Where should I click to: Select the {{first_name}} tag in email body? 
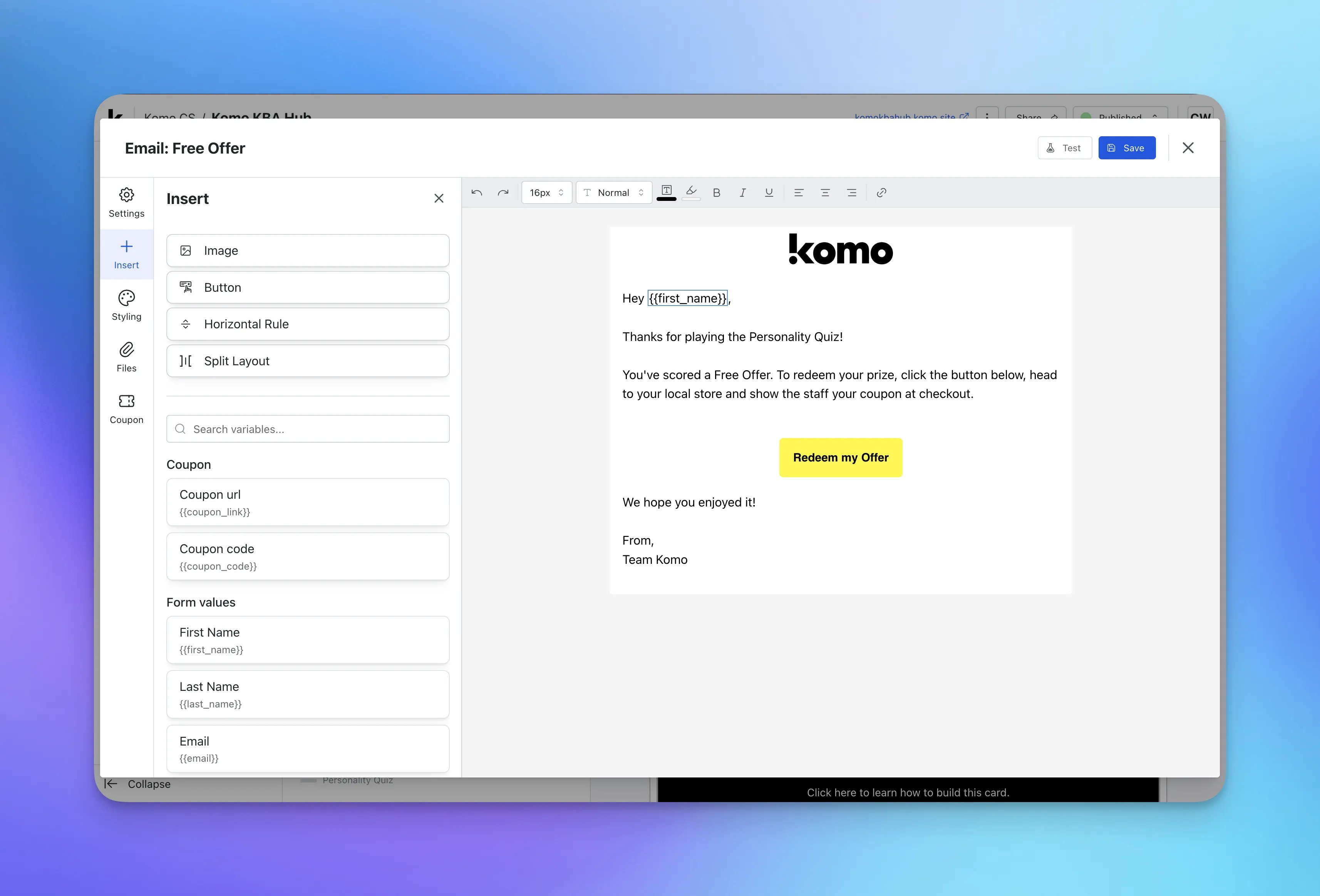(x=687, y=298)
